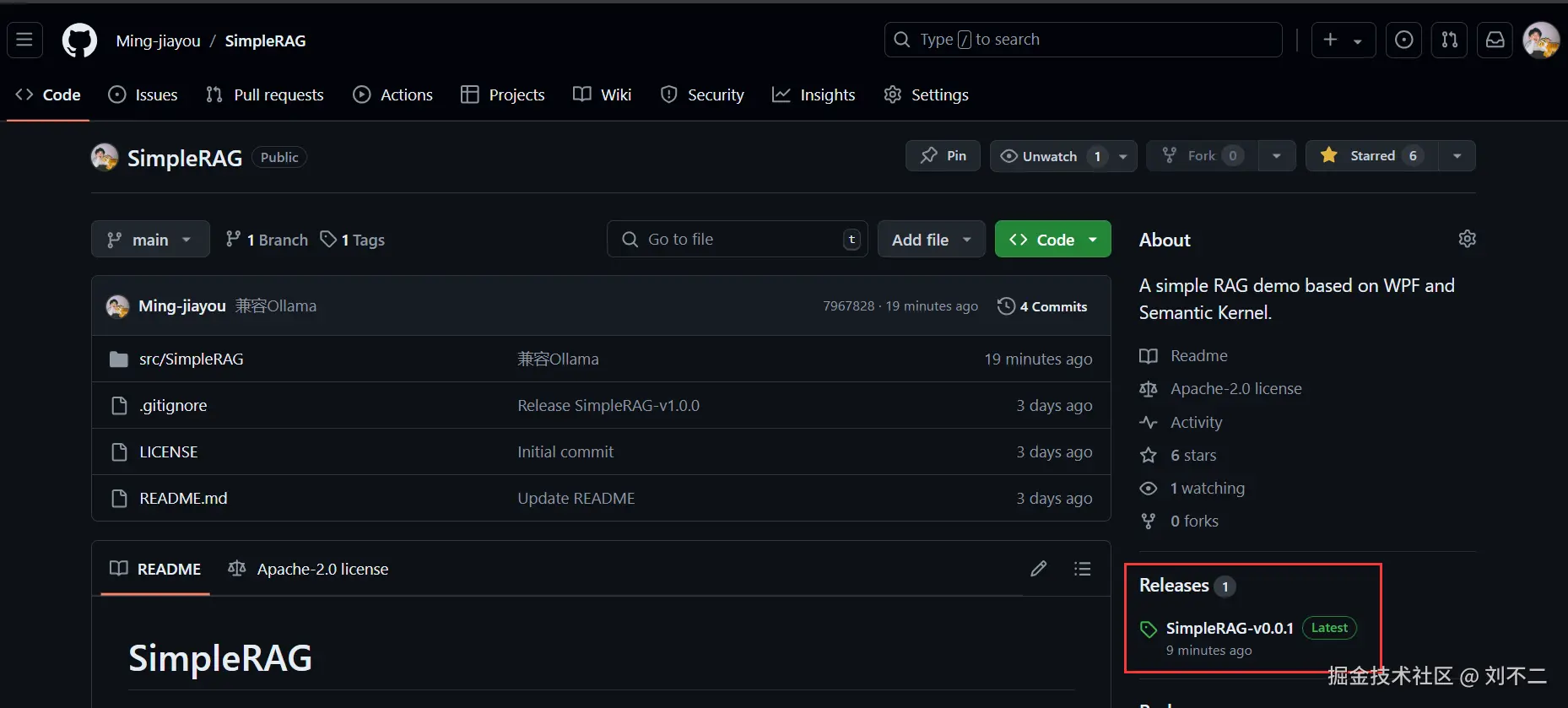Click the SimpleRAG repository avatar
1568x708 pixels.
105,157
